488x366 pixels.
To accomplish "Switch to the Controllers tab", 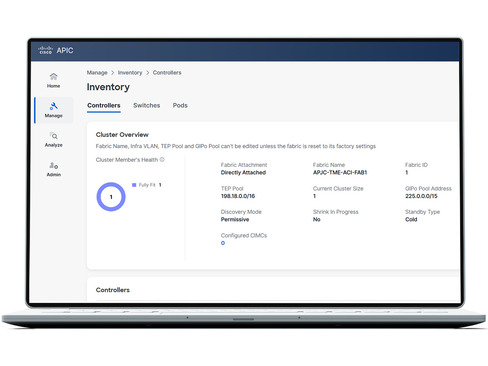I will tap(104, 105).
